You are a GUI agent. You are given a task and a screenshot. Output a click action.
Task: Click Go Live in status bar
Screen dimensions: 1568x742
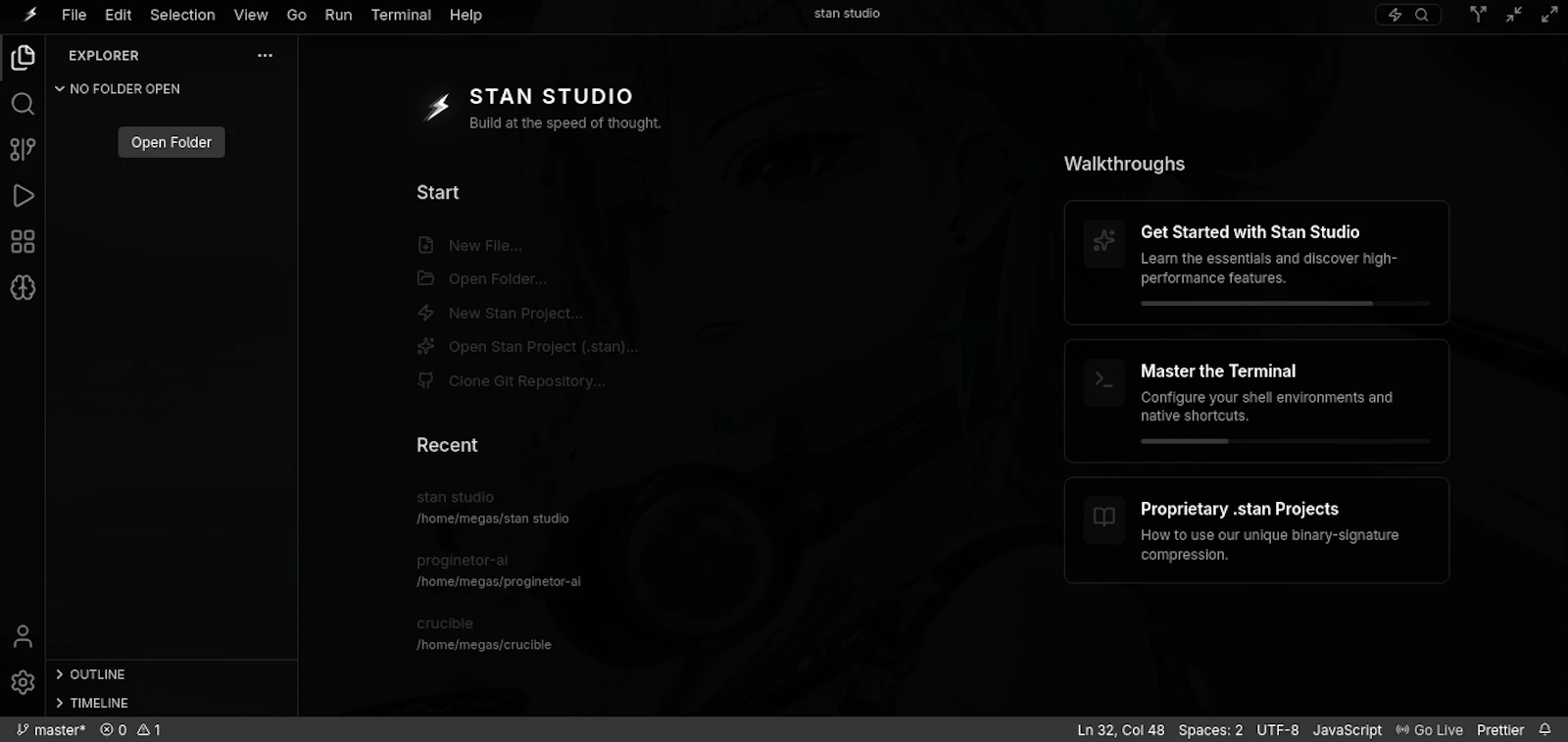point(1429,730)
